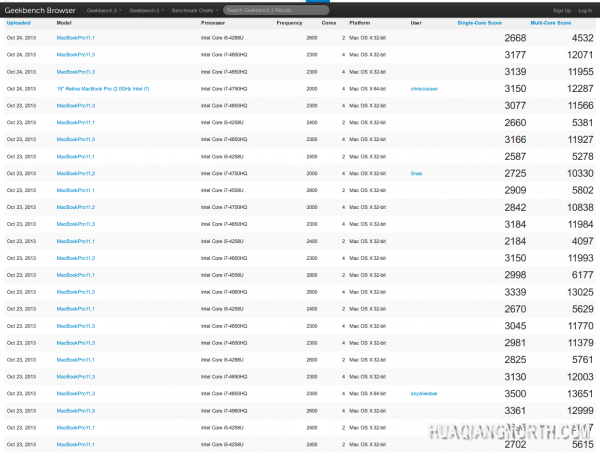Screen dimensions: 600x452
Task: Open MacBookPro11,3 result with multi-core 12071
Action: pos(75,55)
